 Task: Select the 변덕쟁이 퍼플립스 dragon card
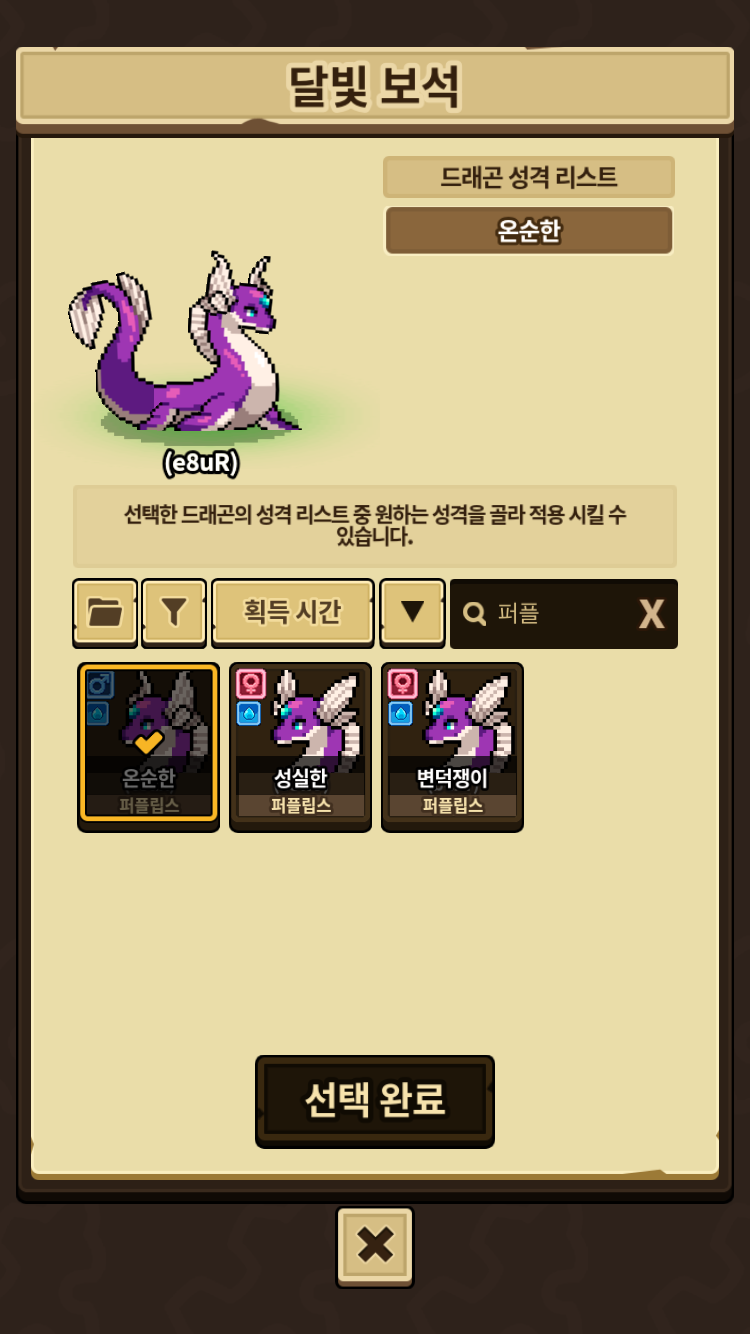453,746
